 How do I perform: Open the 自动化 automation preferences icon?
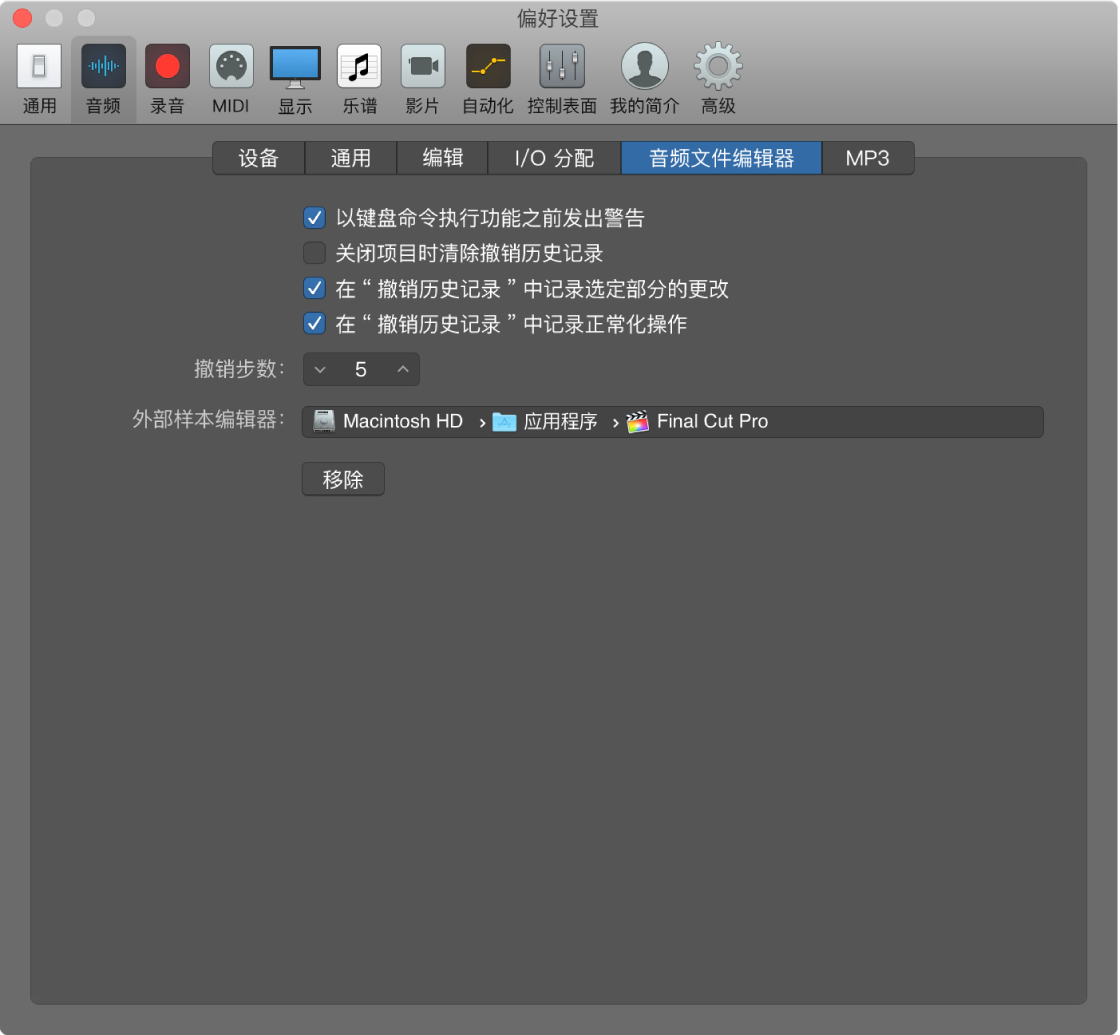tap(488, 66)
